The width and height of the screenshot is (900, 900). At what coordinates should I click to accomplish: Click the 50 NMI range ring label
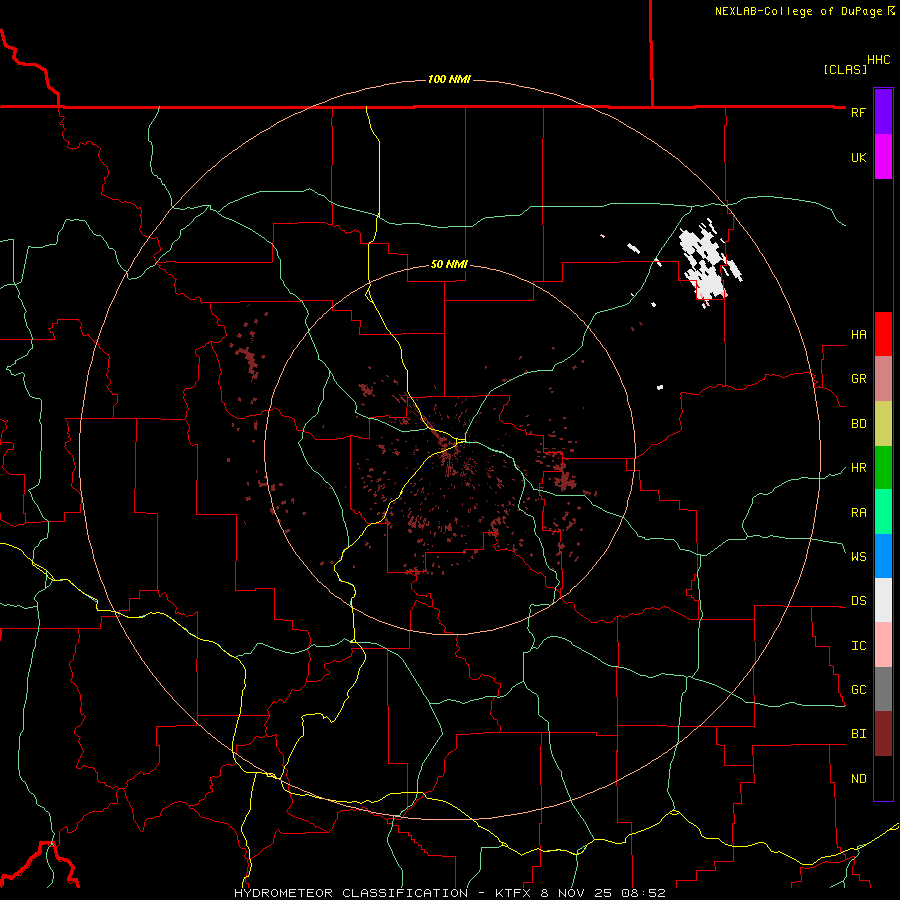coord(449,265)
